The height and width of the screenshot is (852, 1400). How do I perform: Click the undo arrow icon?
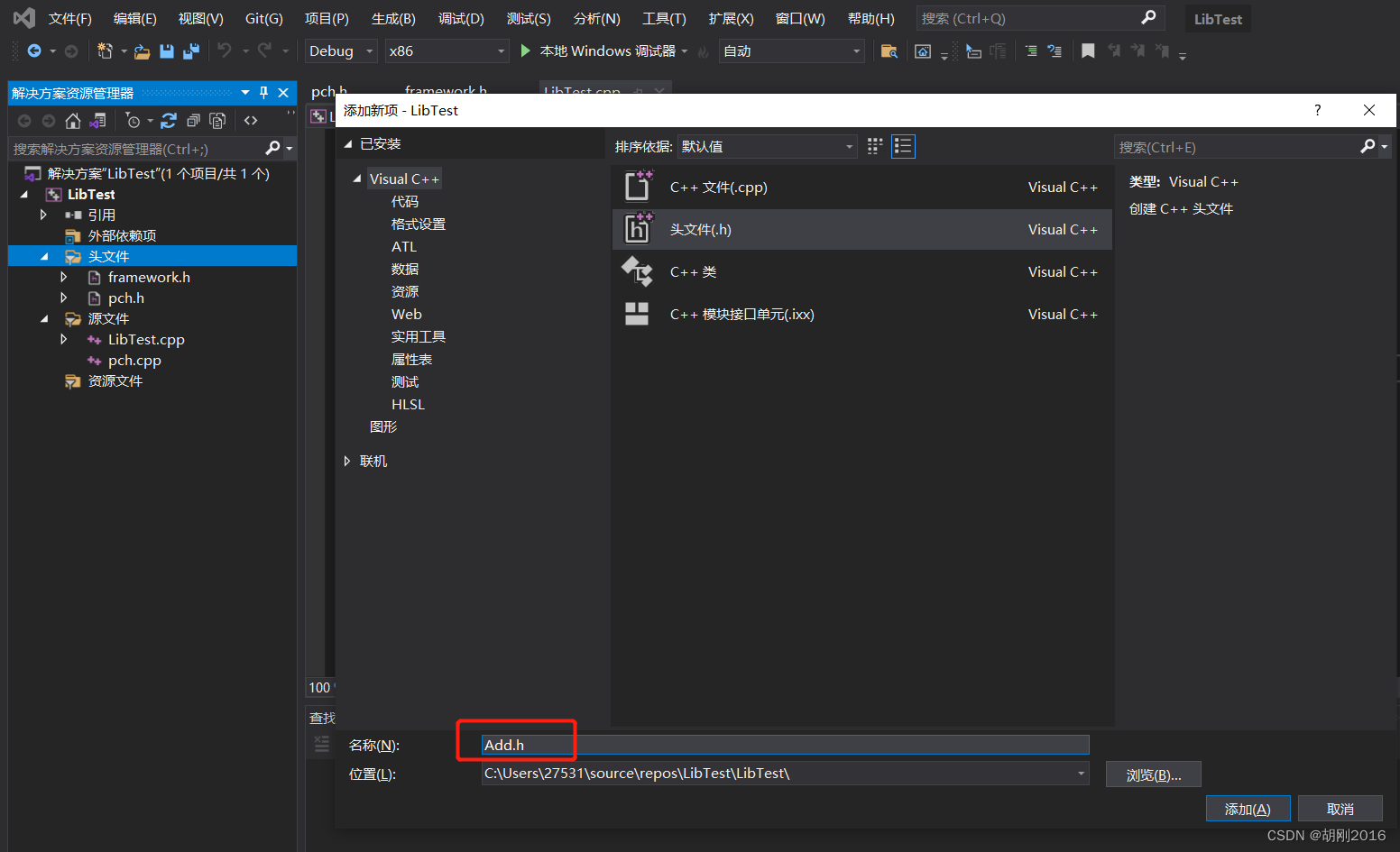(225, 50)
